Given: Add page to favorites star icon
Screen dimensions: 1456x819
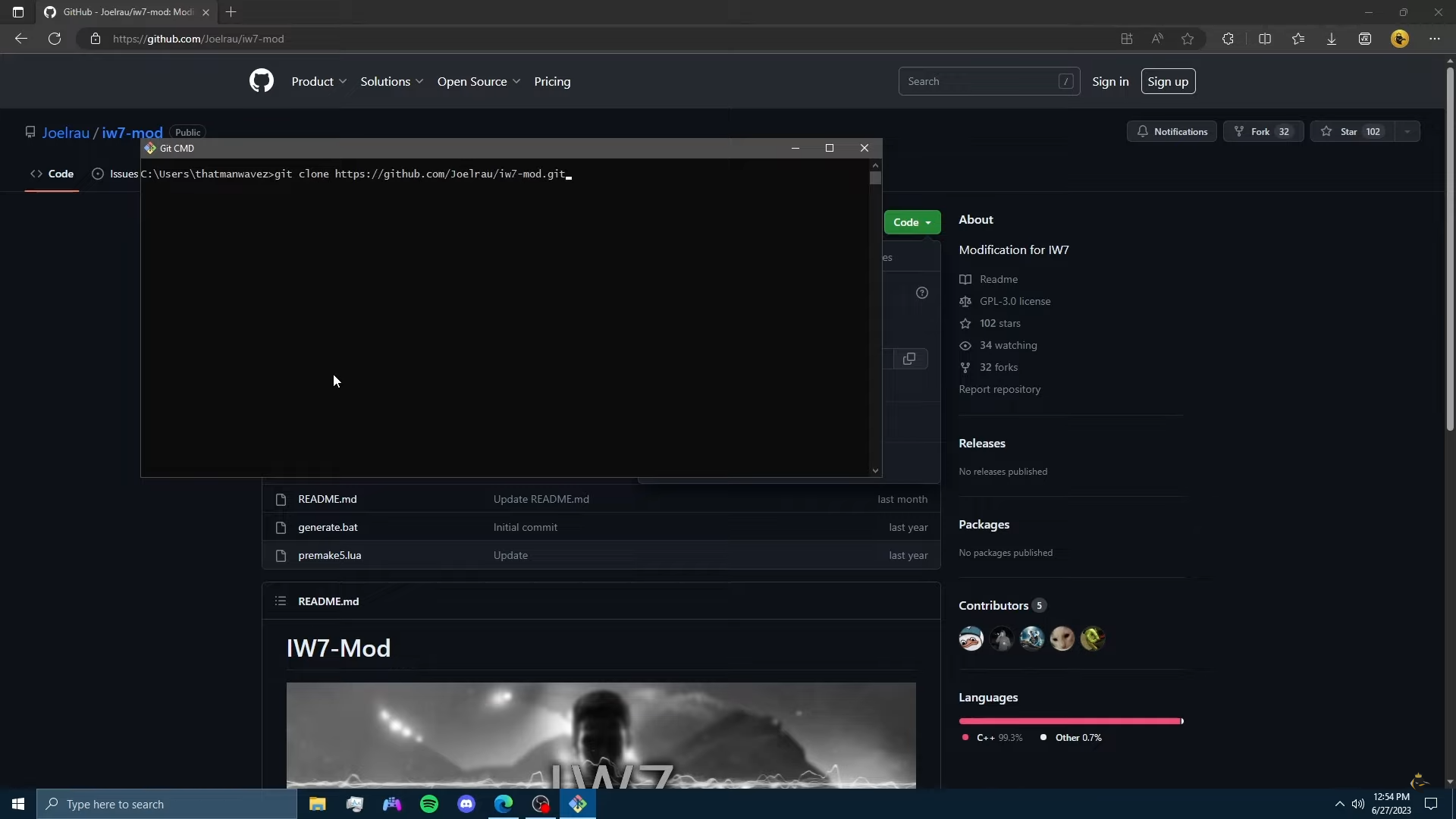Looking at the screenshot, I should pyautogui.click(x=1188, y=39).
